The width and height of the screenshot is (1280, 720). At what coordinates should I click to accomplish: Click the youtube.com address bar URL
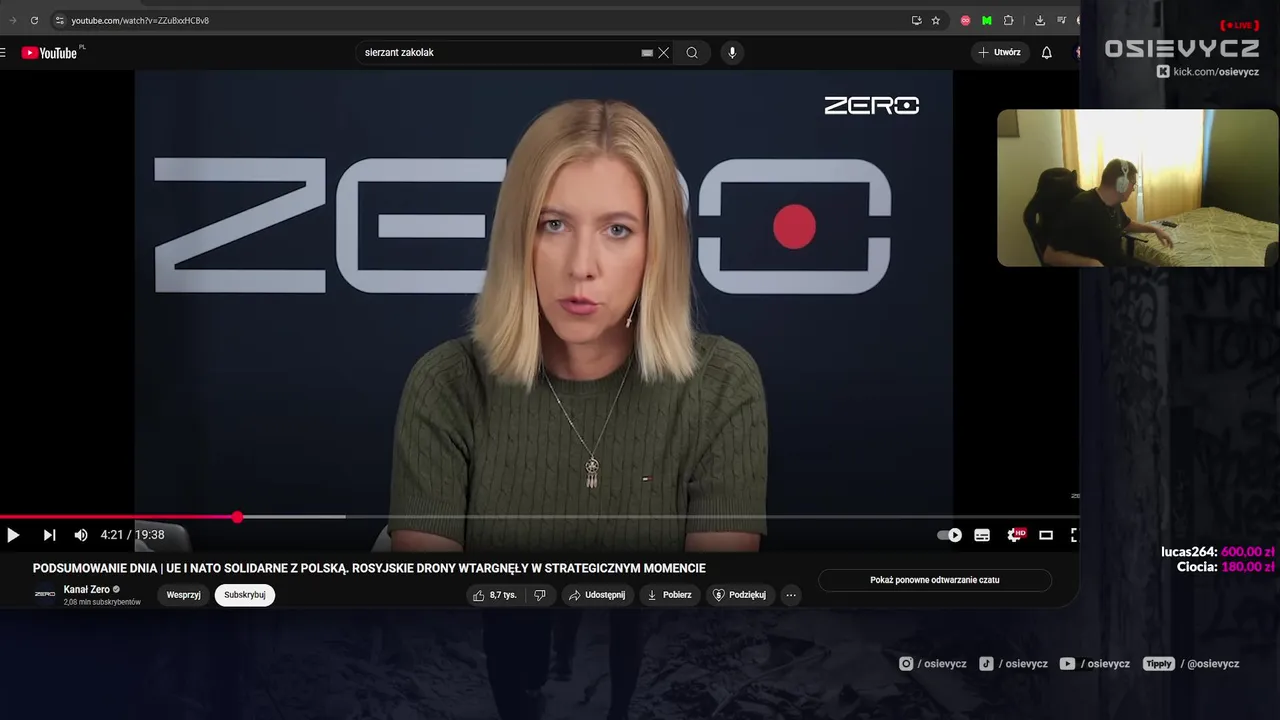(140, 20)
